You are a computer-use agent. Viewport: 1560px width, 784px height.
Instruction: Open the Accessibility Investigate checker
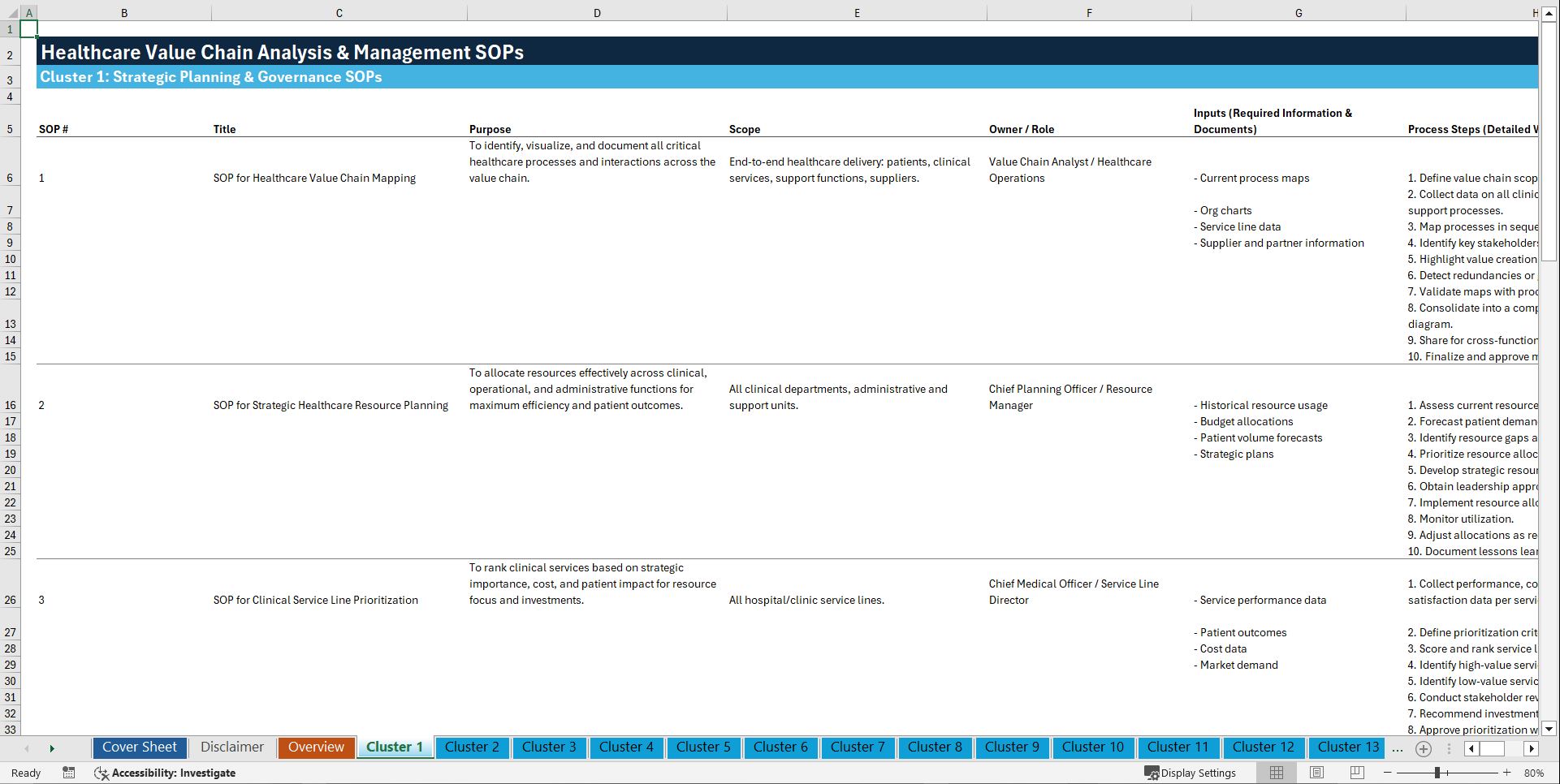point(165,773)
